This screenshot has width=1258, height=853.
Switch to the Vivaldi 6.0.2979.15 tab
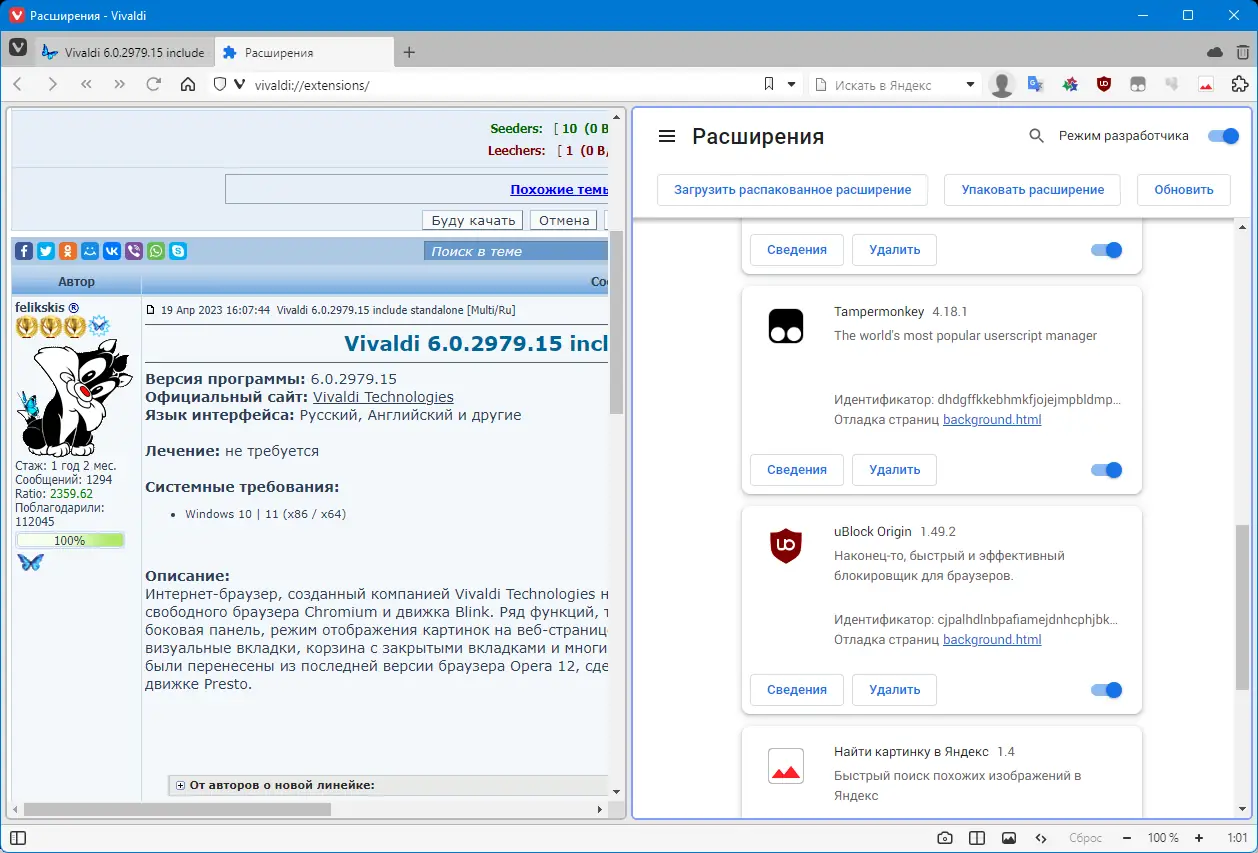pyautogui.click(x=123, y=52)
